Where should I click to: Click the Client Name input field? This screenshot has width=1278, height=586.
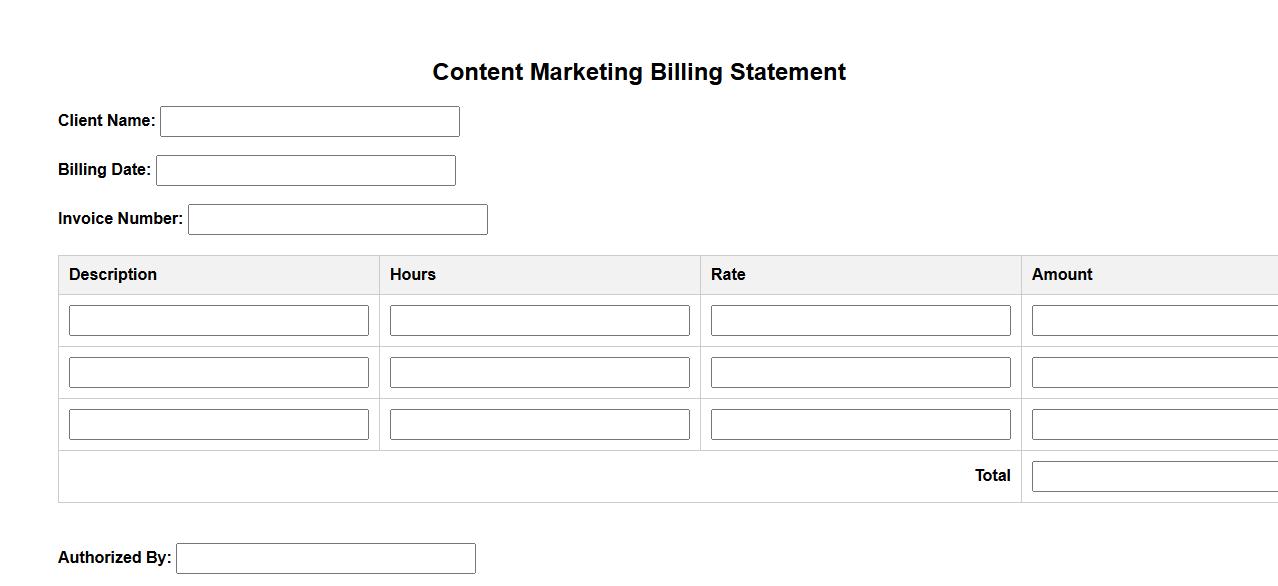tap(310, 121)
